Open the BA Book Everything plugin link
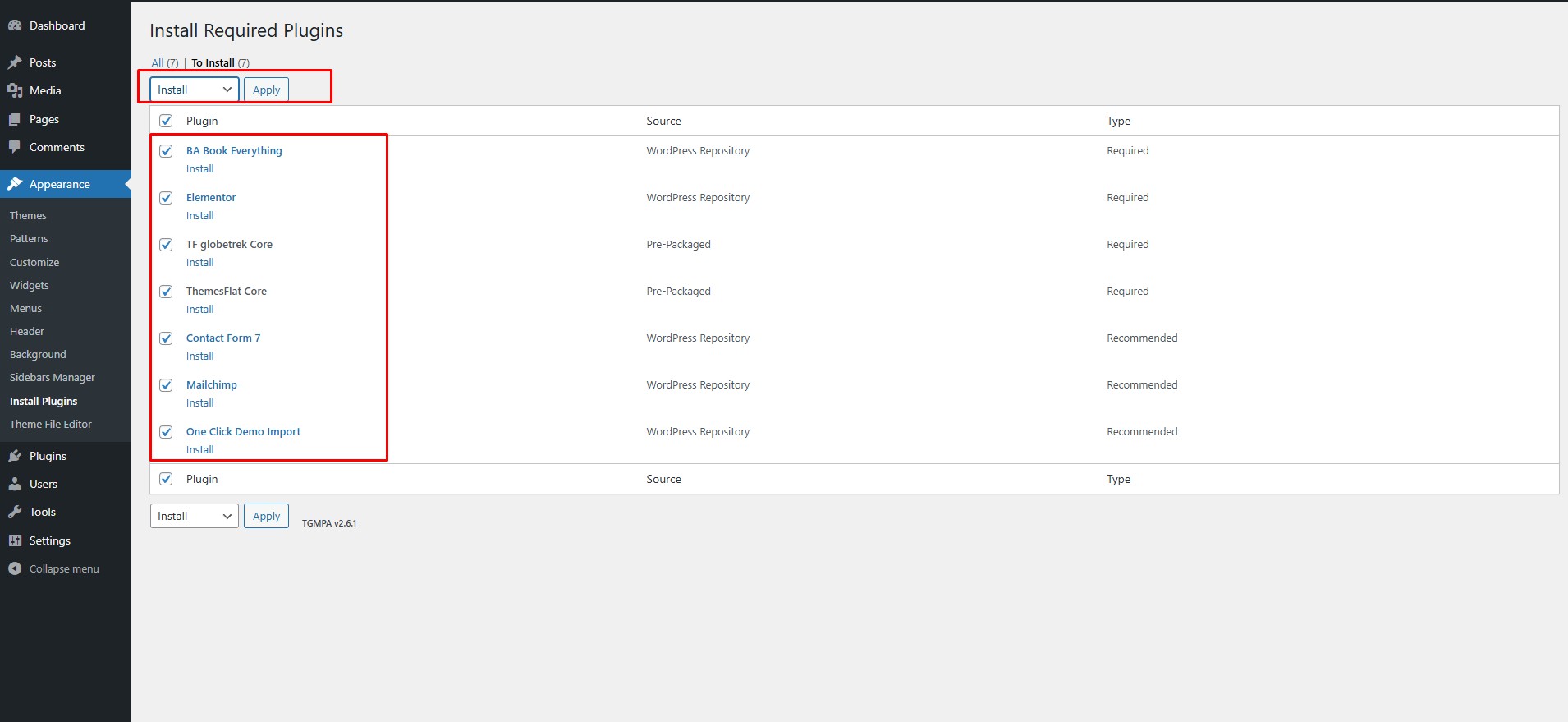Screen dimensions: 1568x722 click(234, 151)
